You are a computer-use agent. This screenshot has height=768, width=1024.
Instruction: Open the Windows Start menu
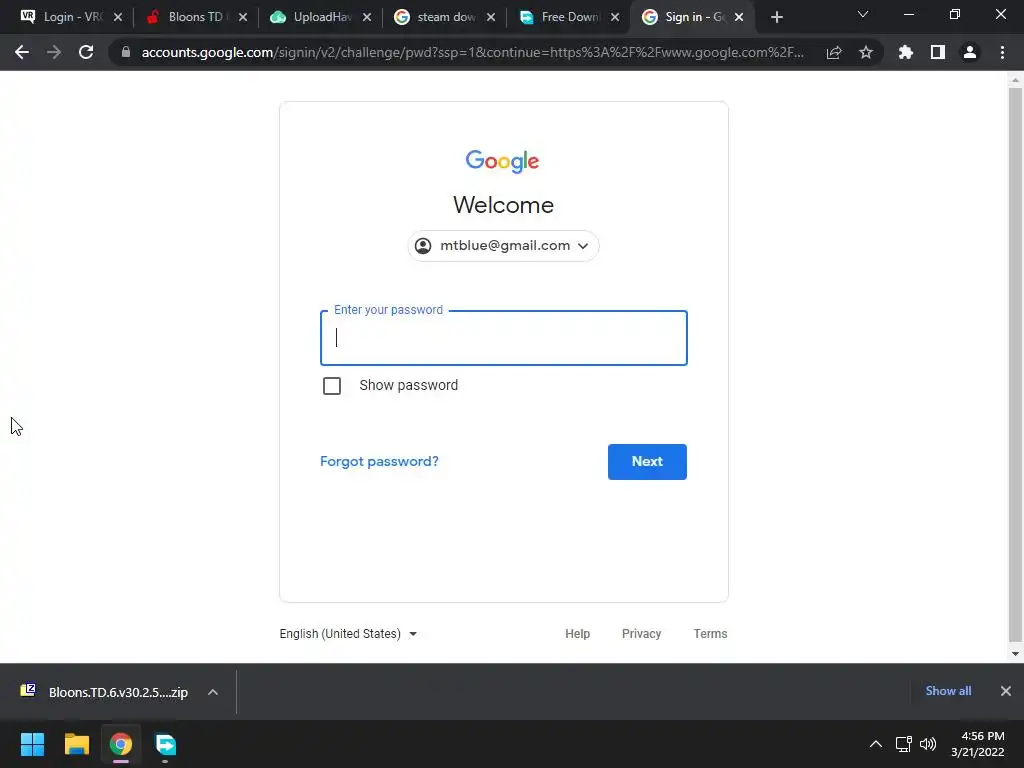pos(32,744)
